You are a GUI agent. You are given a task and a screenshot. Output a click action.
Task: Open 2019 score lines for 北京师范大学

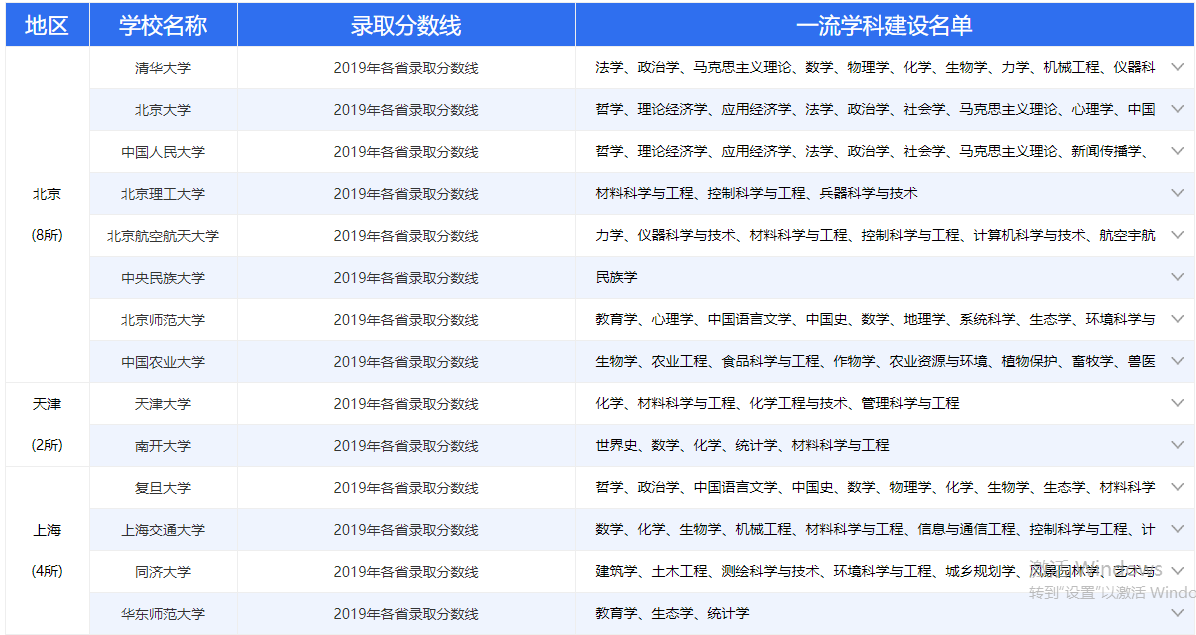click(x=406, y=319)
